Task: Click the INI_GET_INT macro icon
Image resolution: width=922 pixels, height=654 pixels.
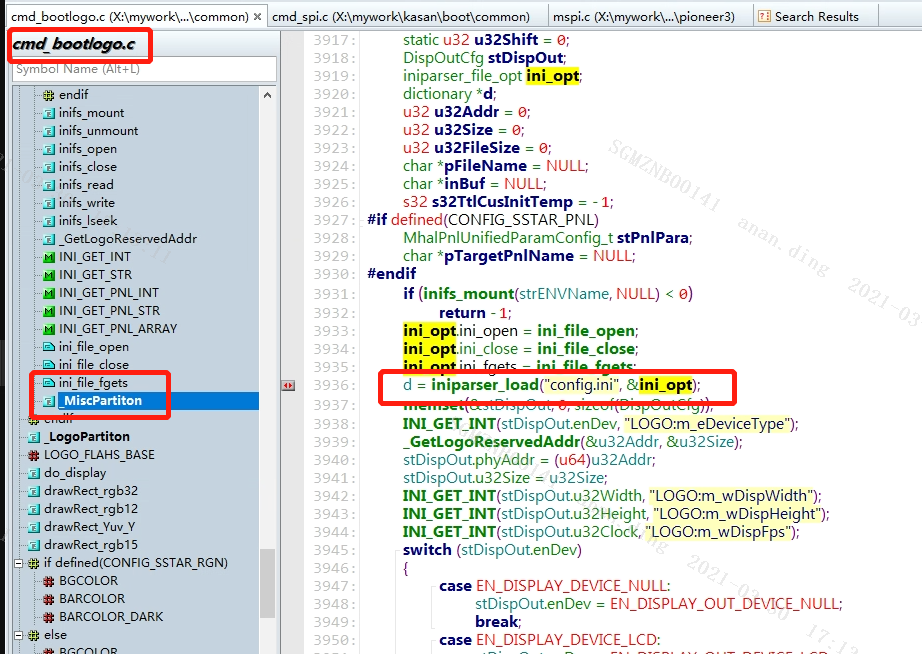Action: tap(49, 257)
